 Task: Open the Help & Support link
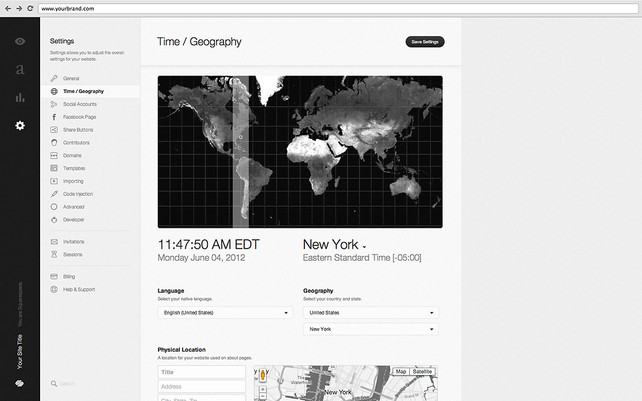pos(79,289)
